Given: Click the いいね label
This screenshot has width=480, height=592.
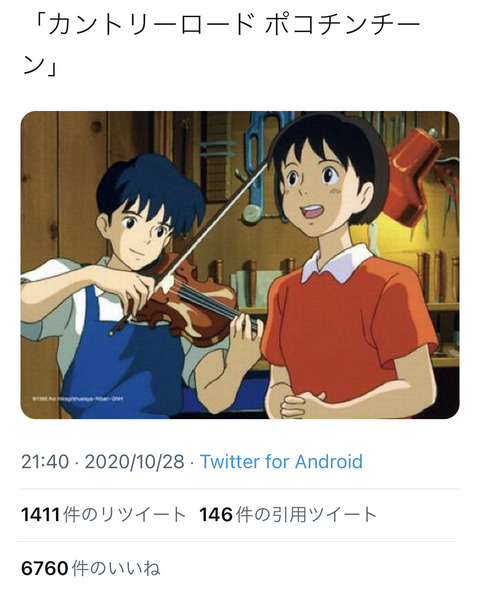Looking at the screenshot, I should [135, 568].
